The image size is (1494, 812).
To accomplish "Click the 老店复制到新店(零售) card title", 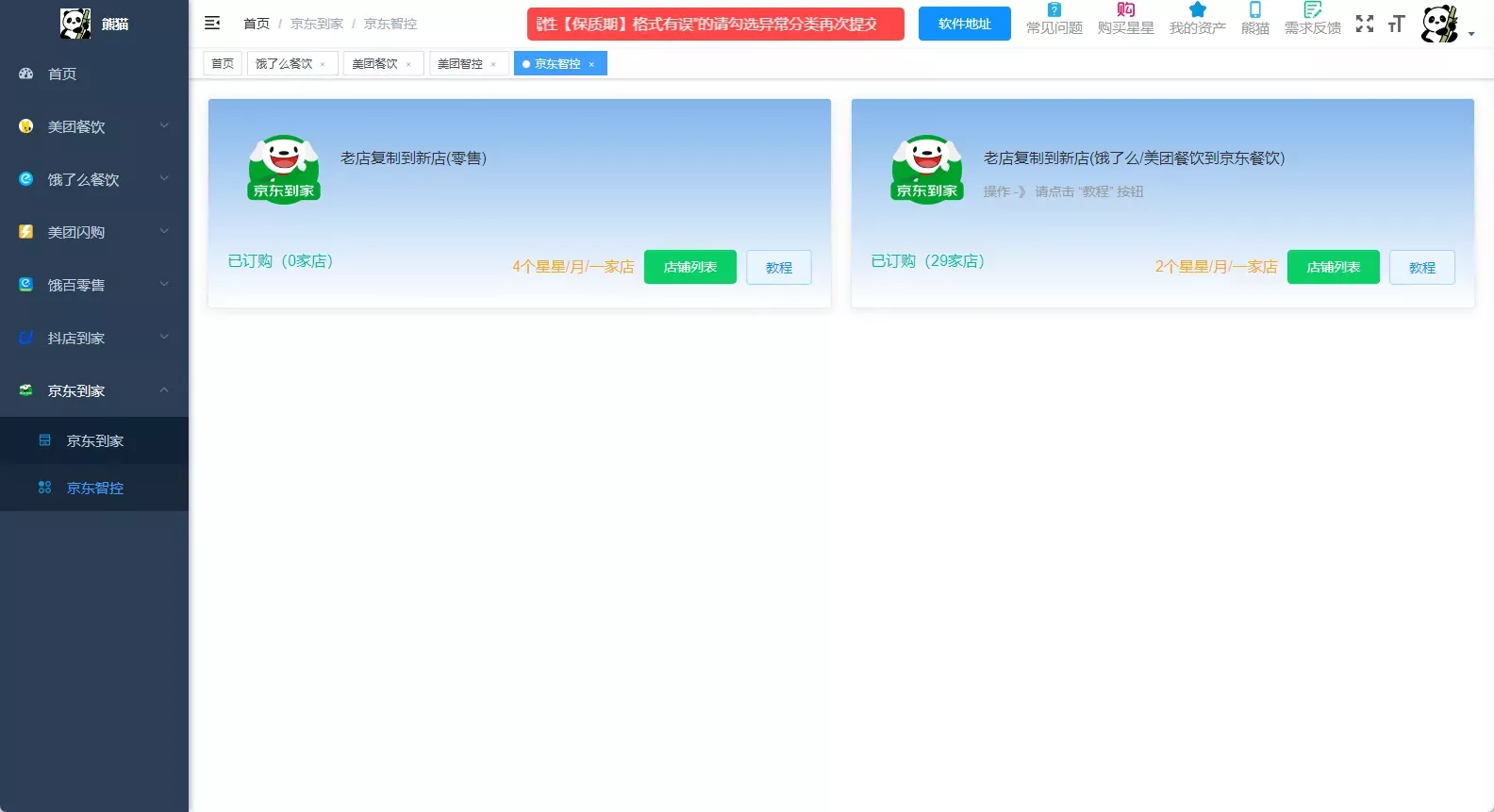I will point(413,157).
